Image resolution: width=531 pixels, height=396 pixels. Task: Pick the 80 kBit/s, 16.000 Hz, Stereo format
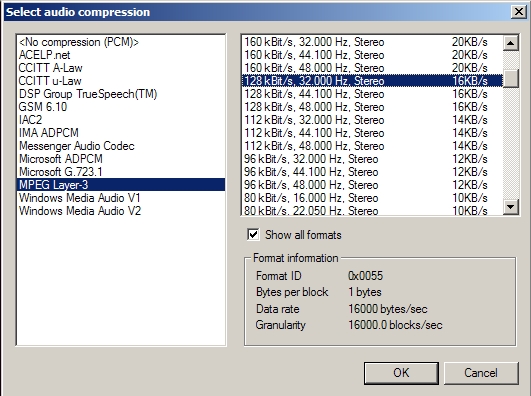[372, 198]
